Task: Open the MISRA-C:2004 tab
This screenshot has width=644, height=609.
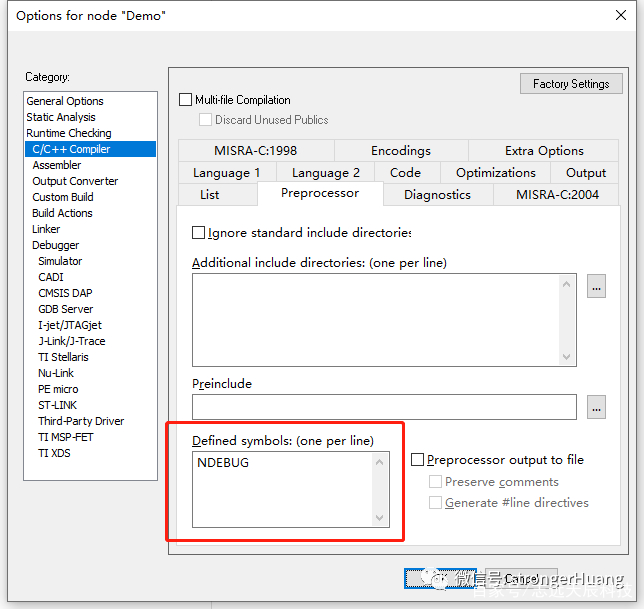Action: coord(557,195)
